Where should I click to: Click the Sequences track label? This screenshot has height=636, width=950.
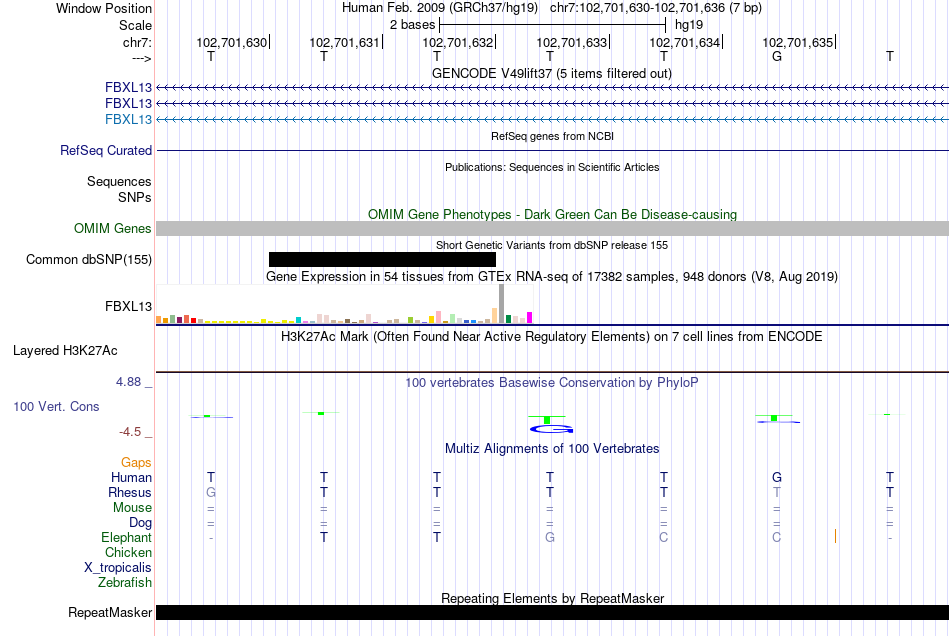(119, 181)
